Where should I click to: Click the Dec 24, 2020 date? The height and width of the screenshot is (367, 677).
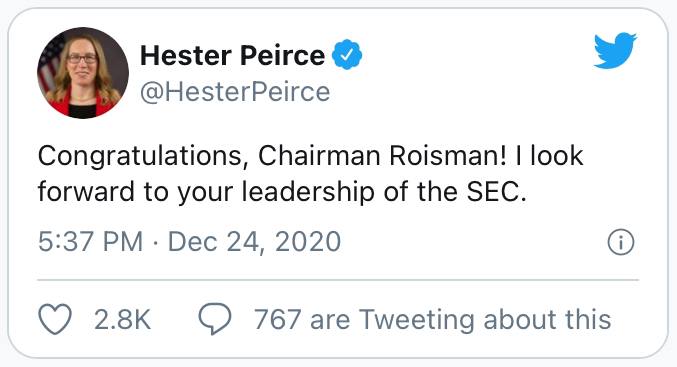[254, 241]
